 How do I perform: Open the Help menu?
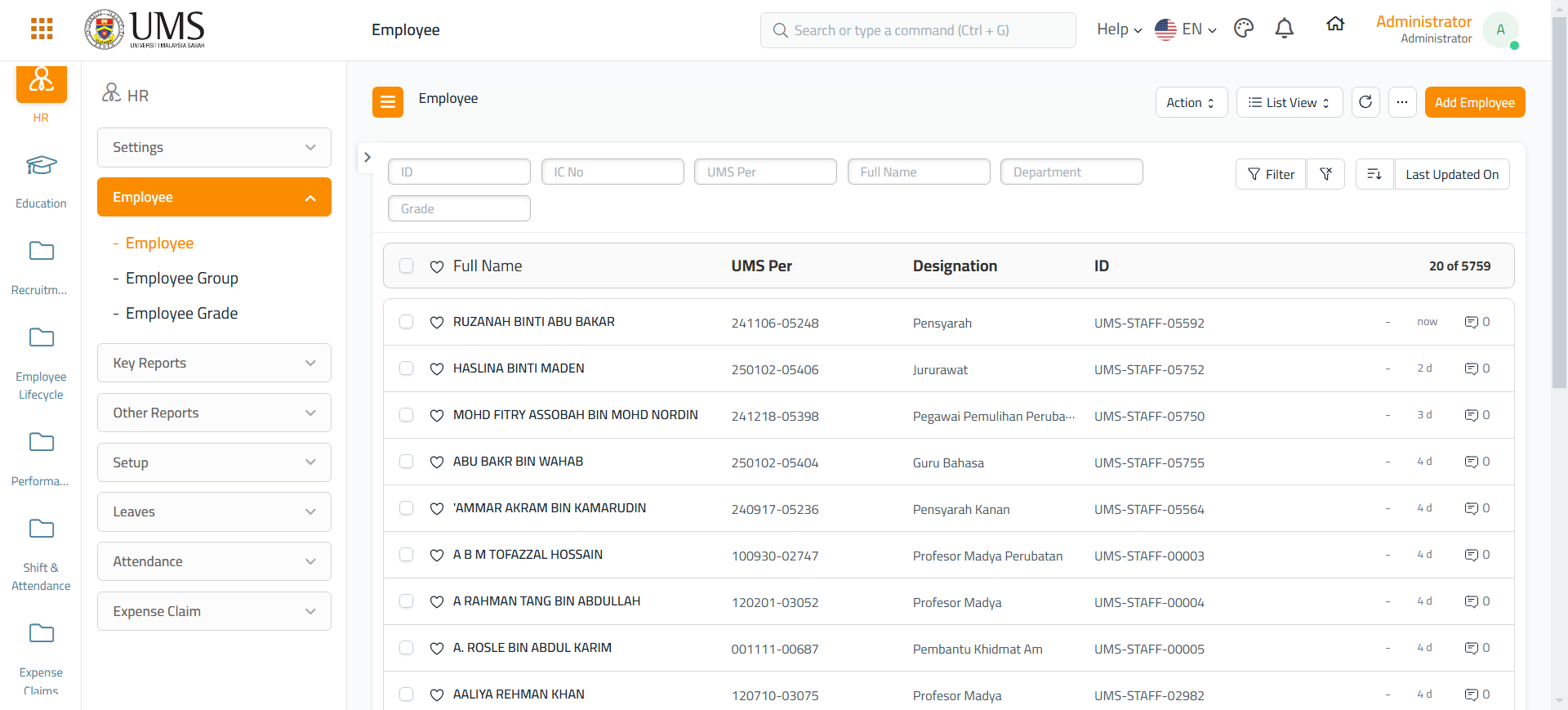1119,29
